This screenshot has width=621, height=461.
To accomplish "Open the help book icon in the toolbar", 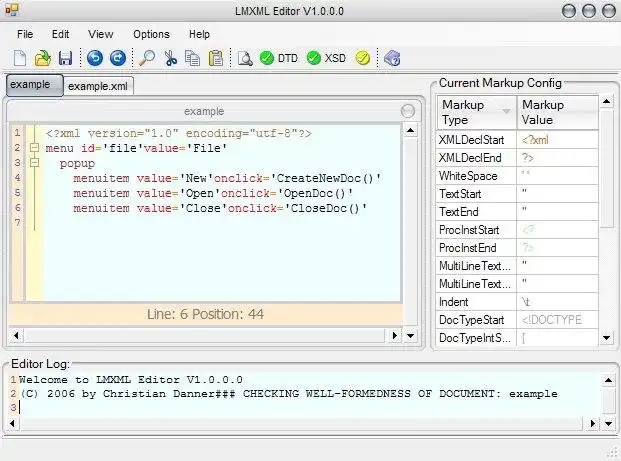I will click(x=392, y=58).
